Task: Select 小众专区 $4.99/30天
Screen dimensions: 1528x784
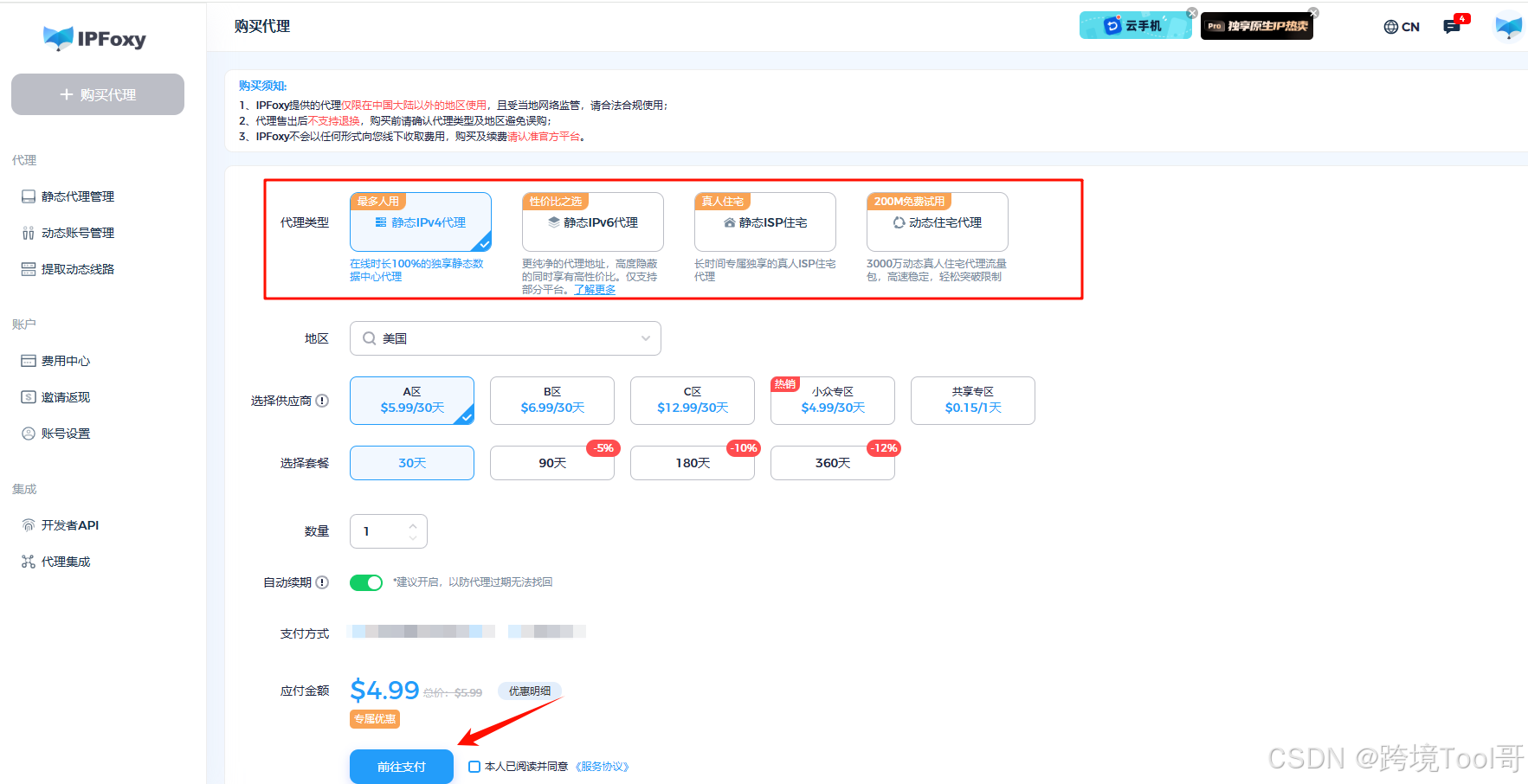Action: point(833,401)
